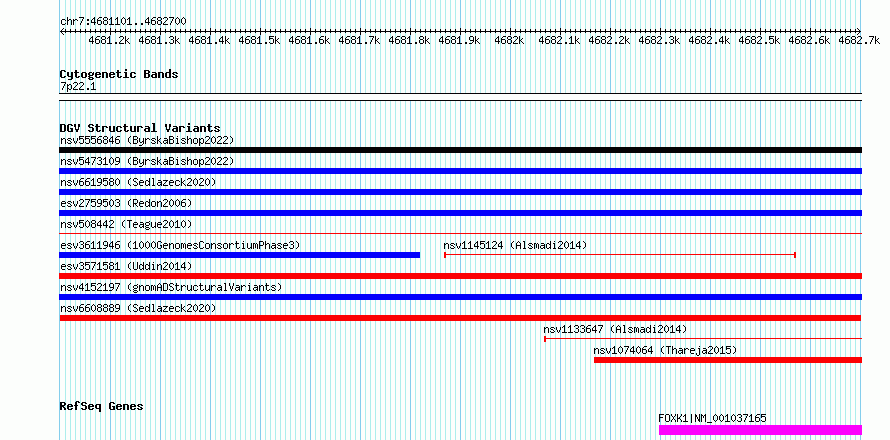Click the 4682.5k ruler tick label
890x440 pixels.
759,40
